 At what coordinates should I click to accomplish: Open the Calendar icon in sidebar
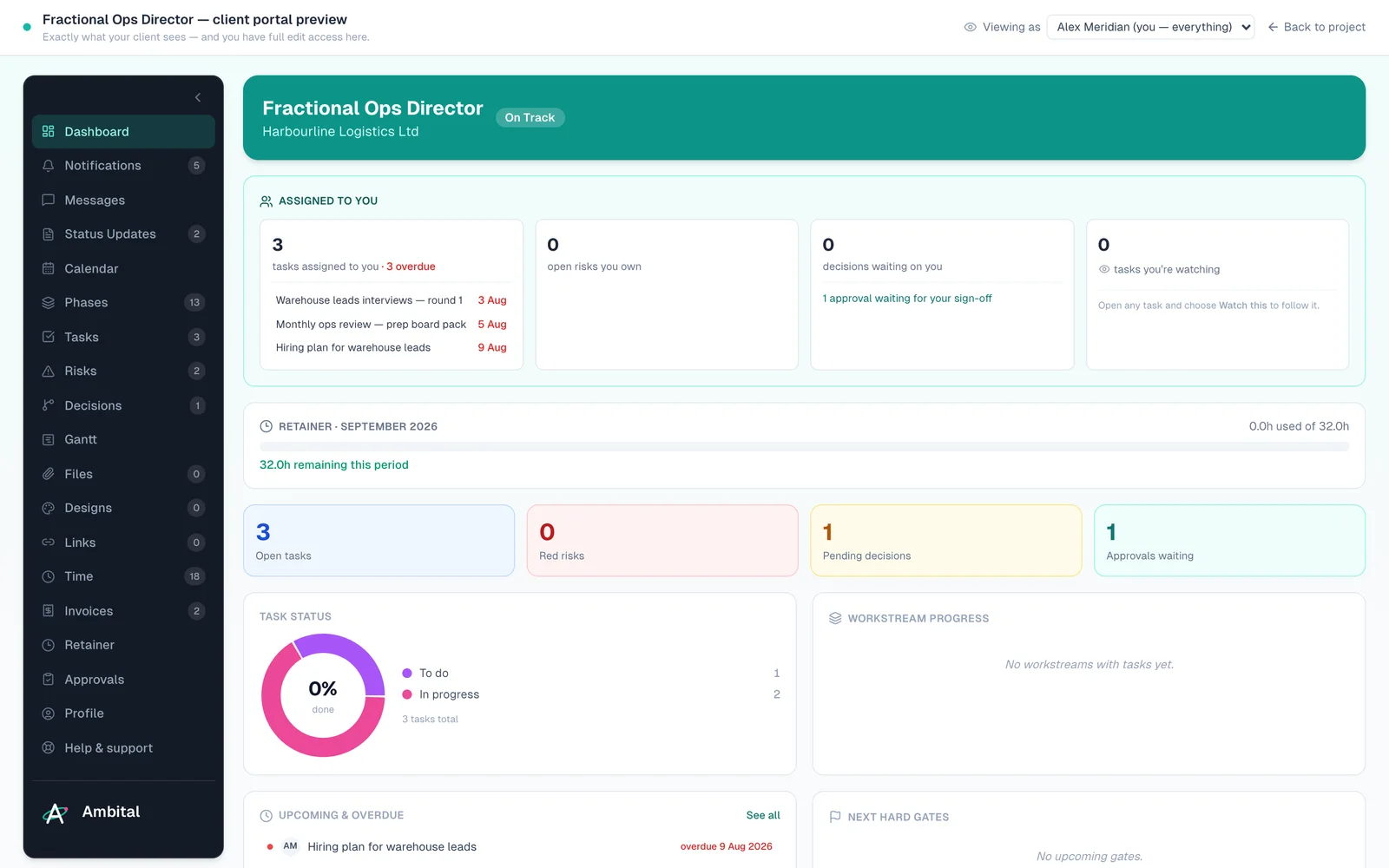pos(49,268)
